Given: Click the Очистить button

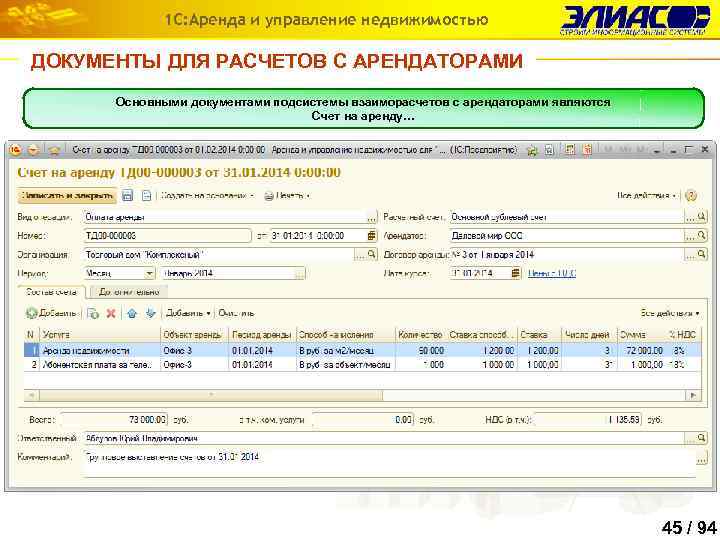Looking at the screenshot, I should (236, 313).
